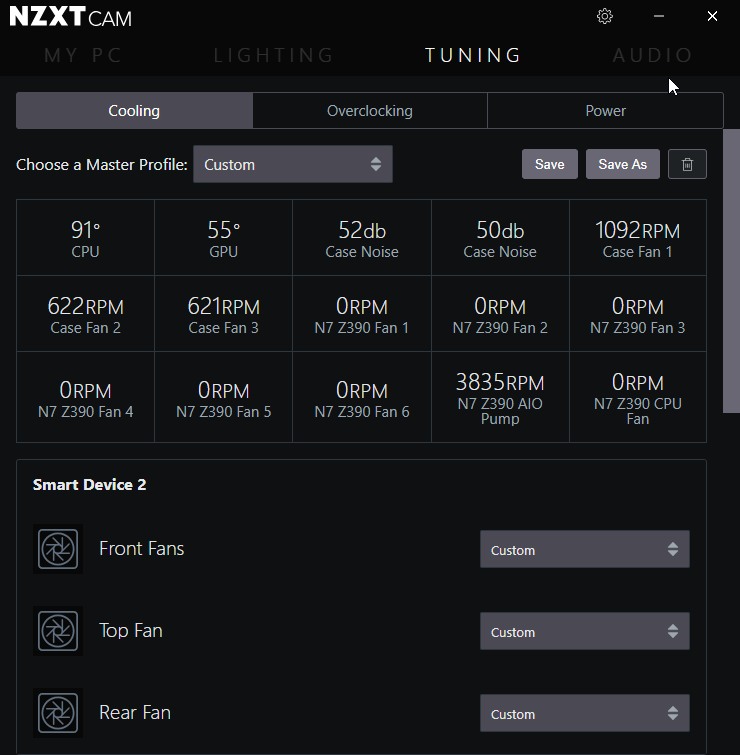Select the Cooling sub-tab
This screenshot has width=740, height=755.
point(134,111)
